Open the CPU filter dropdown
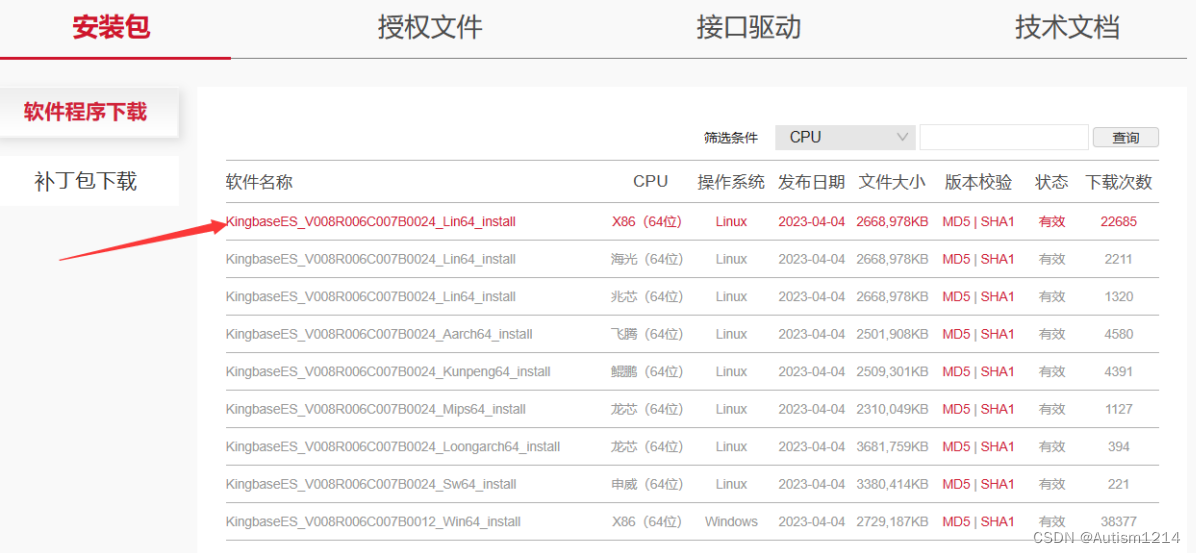This screenshot has width=1196, height=553. coord(846,137)
